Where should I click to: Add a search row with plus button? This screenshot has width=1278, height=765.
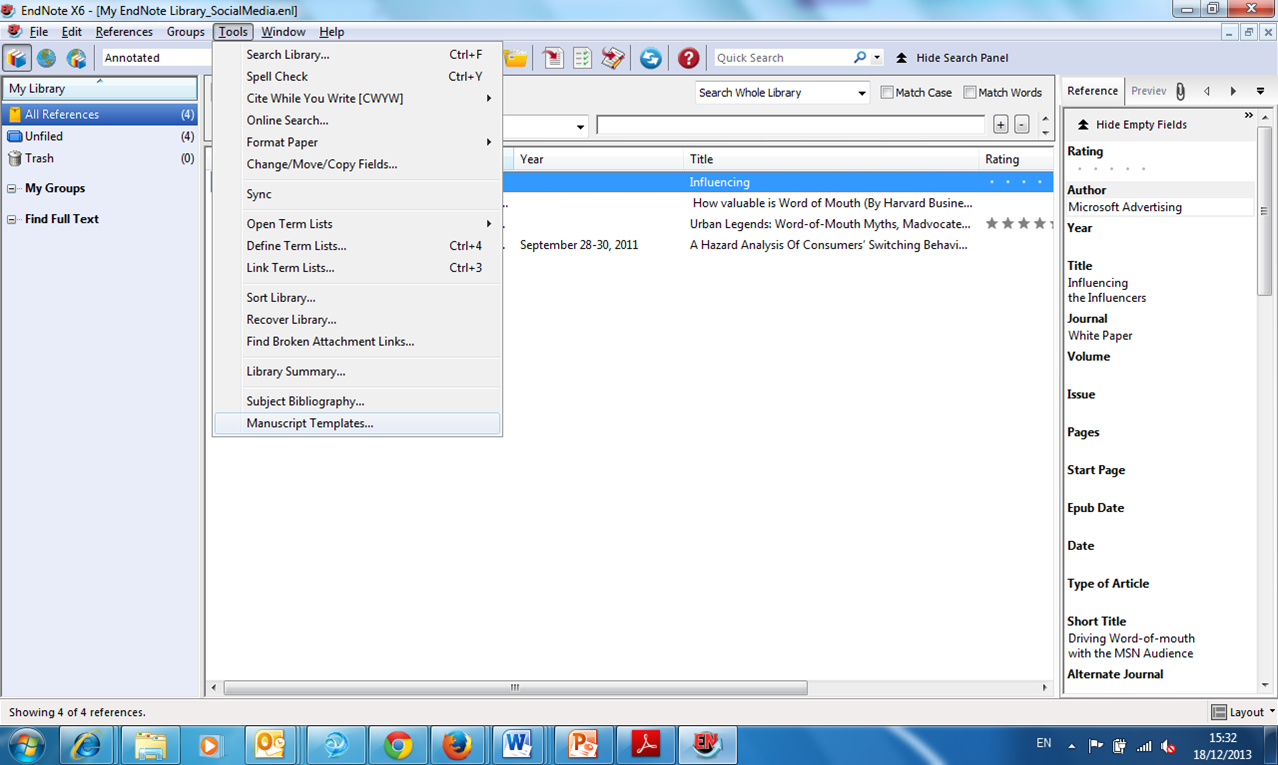coord(1001,125)
